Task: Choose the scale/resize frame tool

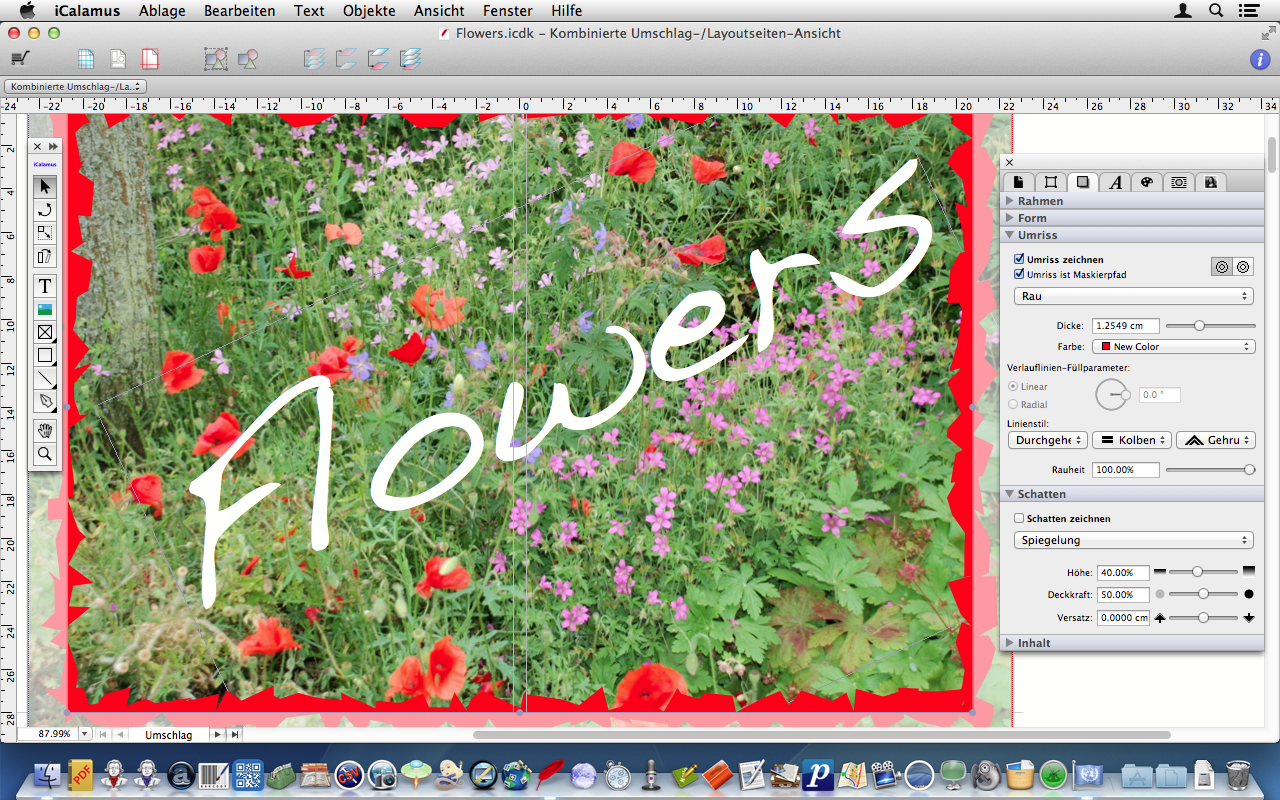Action: 45,232
